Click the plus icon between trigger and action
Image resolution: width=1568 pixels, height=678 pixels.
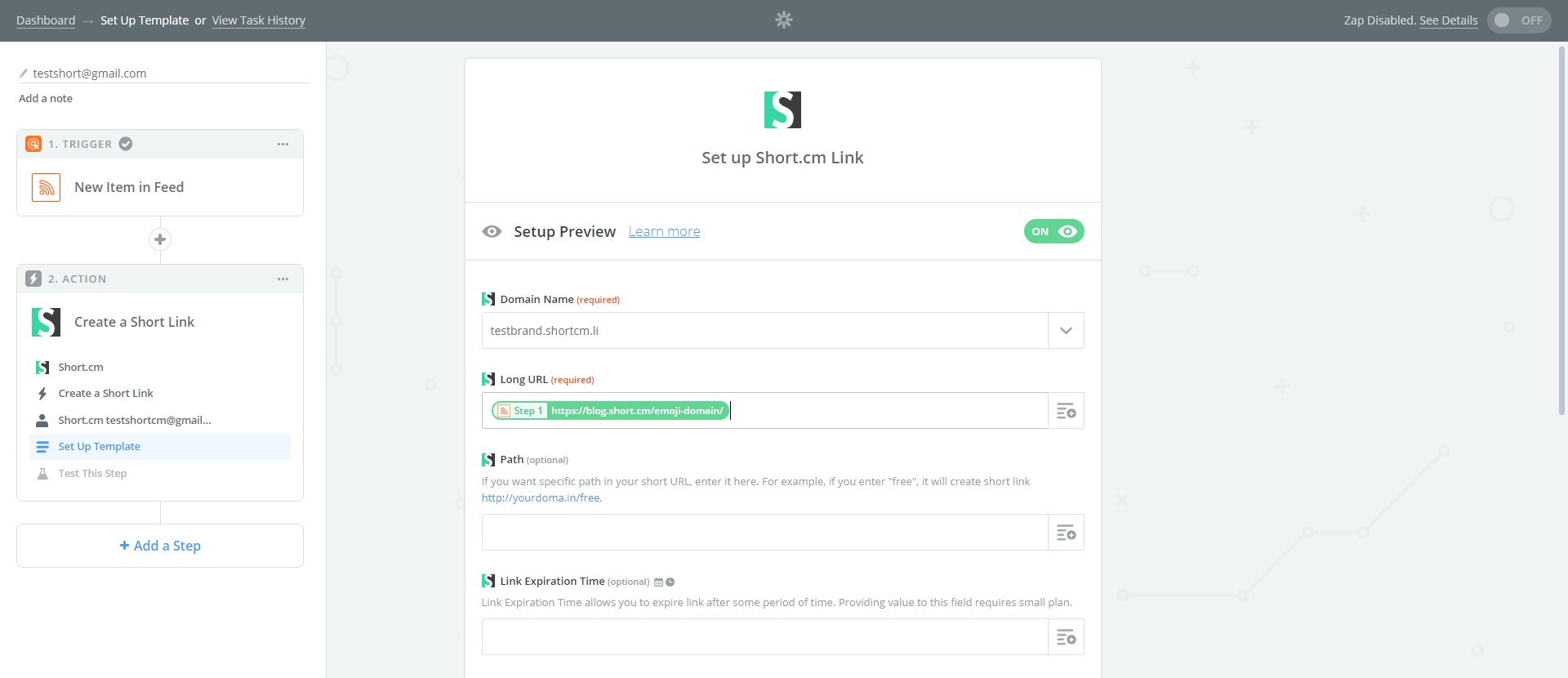point(160,239)
